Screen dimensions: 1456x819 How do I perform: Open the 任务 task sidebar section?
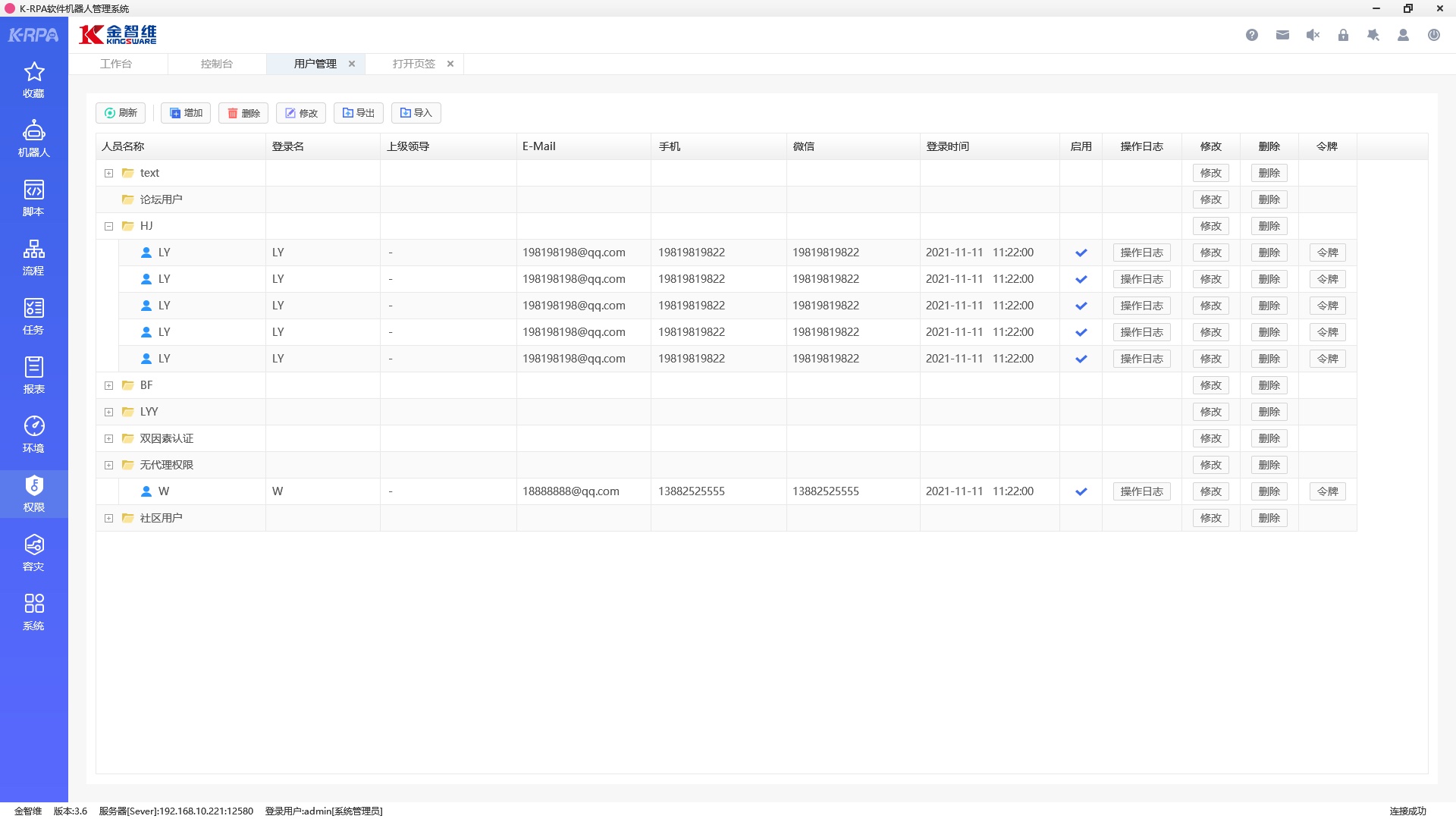[33, 317]
